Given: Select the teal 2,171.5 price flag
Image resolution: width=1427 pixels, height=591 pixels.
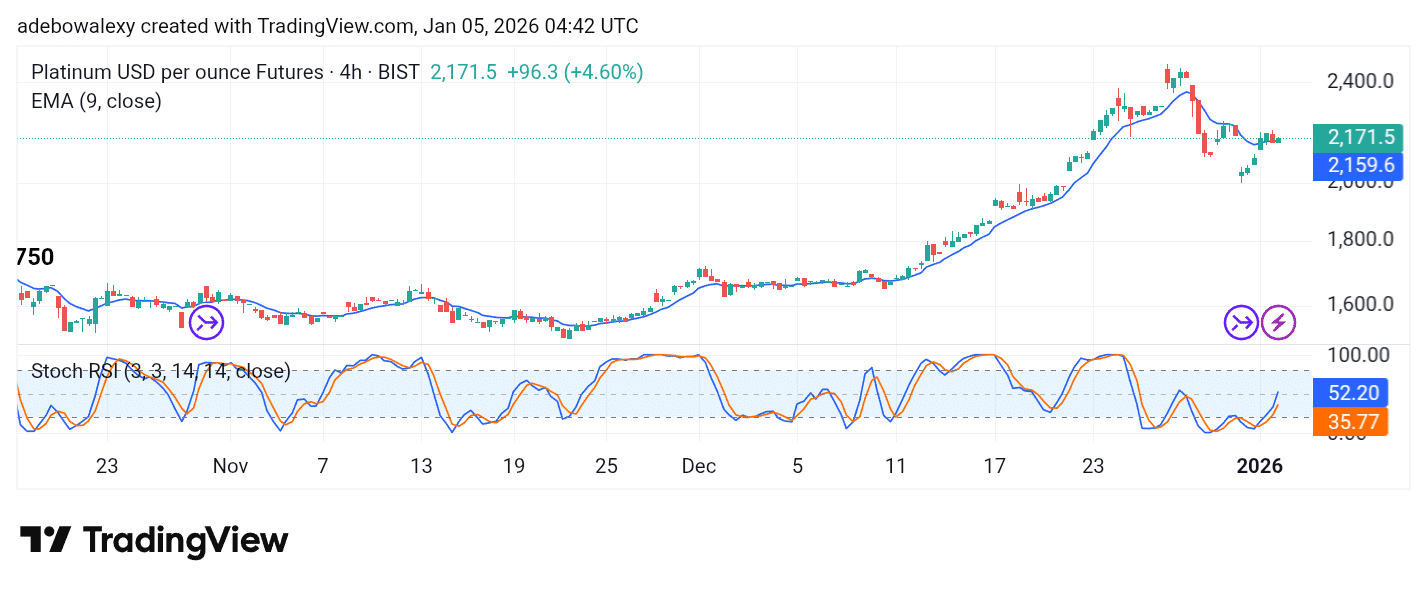Looking at the screenshot, I should pos(1357,137).
